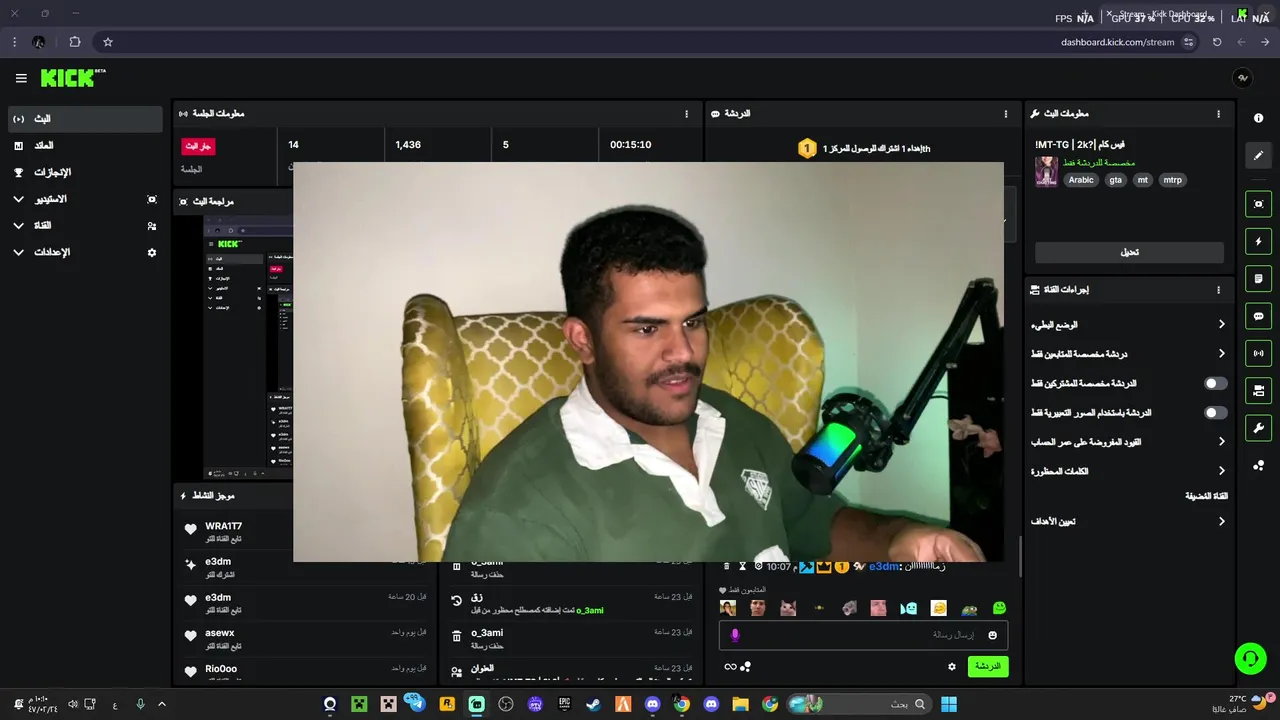Open the emoji picker smiley in chat box

coord(992,635)
